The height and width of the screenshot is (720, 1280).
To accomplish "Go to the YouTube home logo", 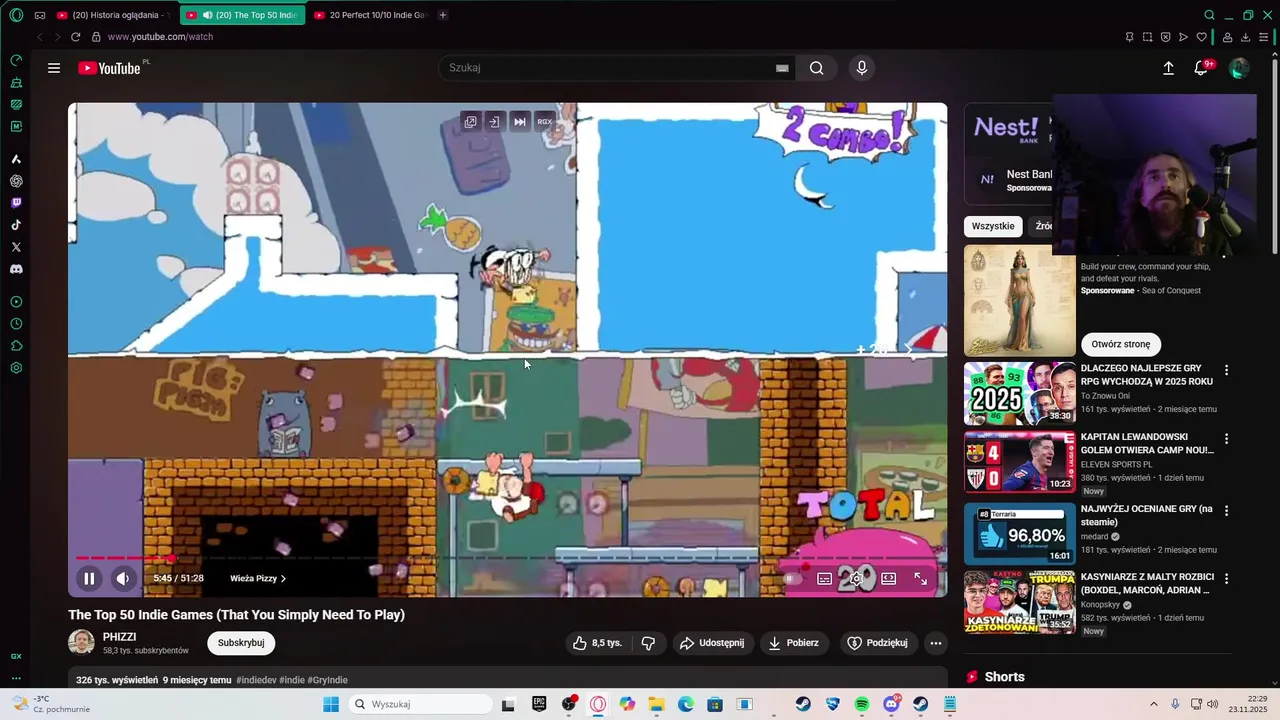I will [109, 68].
